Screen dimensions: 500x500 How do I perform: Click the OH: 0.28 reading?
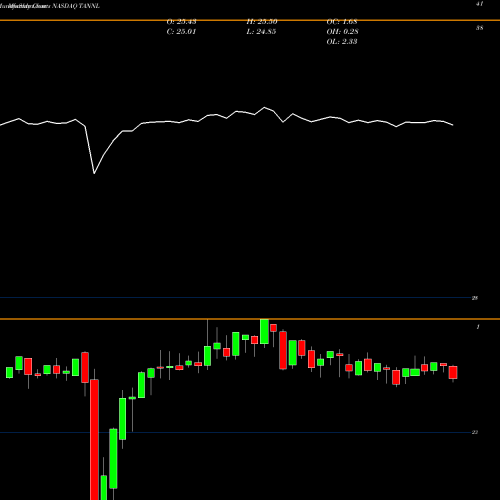pyautogui.click(x=342, y=32)
